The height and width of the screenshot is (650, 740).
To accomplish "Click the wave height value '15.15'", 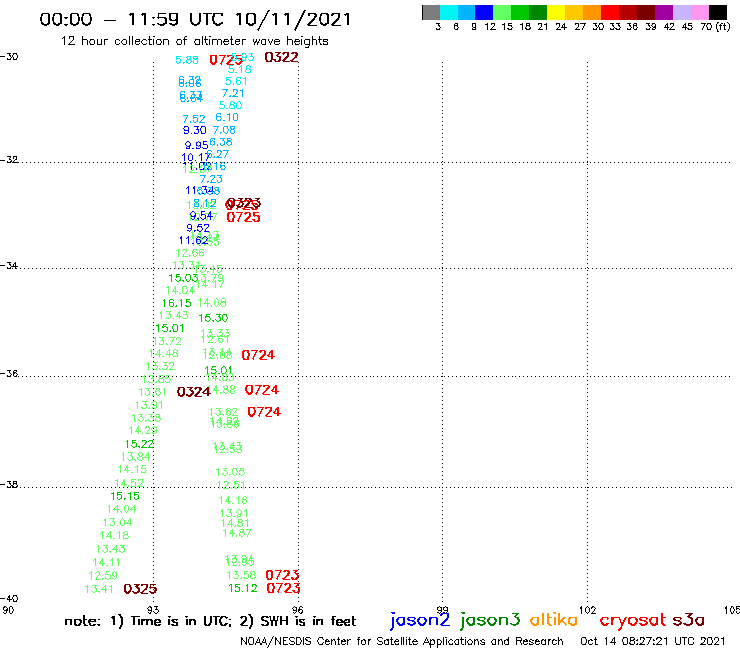I will pos(125,496).
